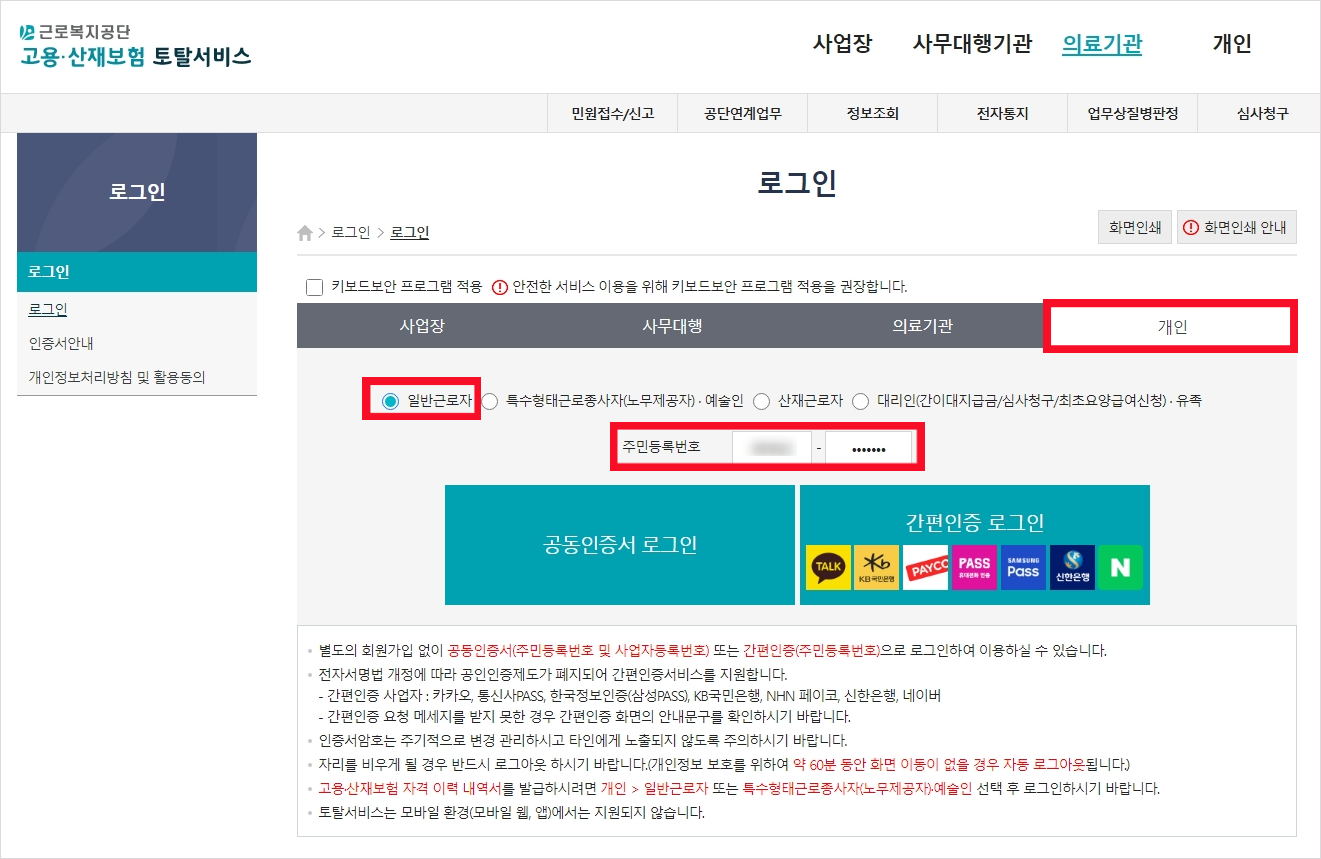Select the pink PASS carrier icon
The image size is (1321, 859).
974,567
